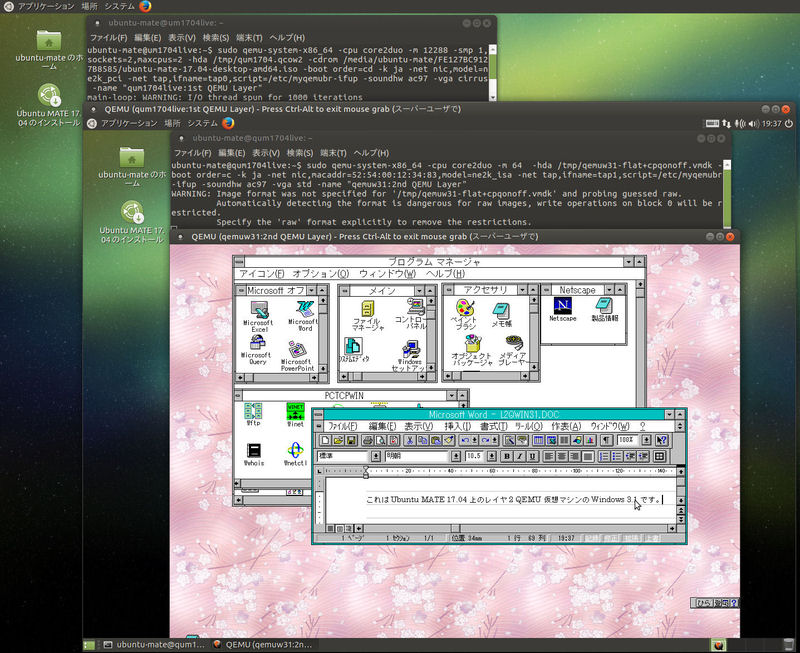Screen dimensions: 800x653
Task: Click the Columns icon in Word toolbar
Action: tap(564, 440)
